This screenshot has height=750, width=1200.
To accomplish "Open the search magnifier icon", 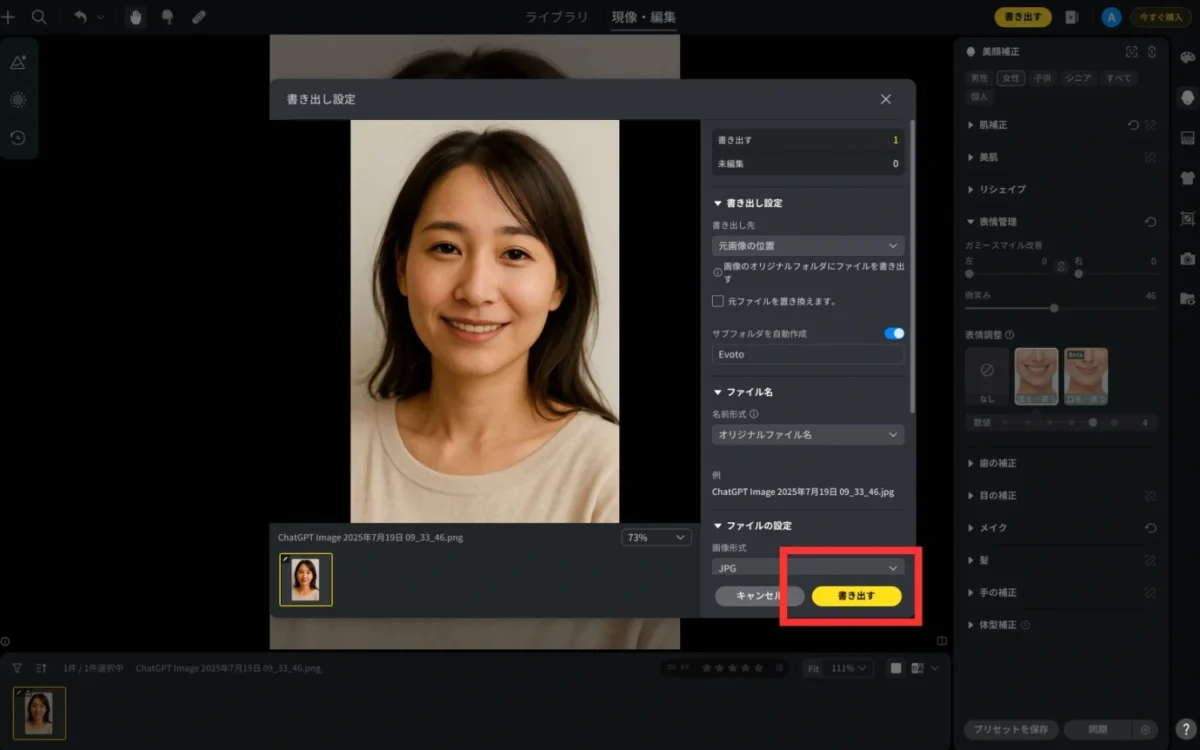I will point(39,17).
